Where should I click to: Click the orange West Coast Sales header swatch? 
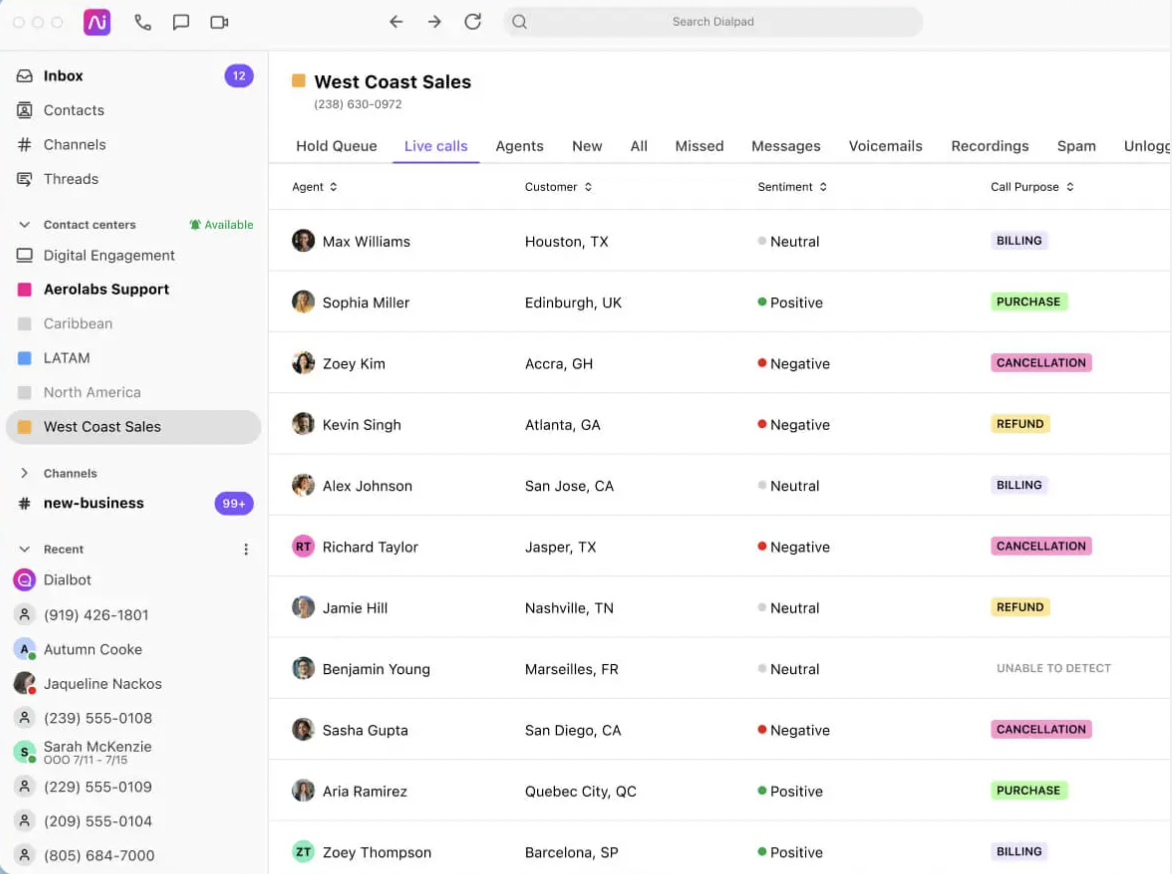click(x=299, y=81)
